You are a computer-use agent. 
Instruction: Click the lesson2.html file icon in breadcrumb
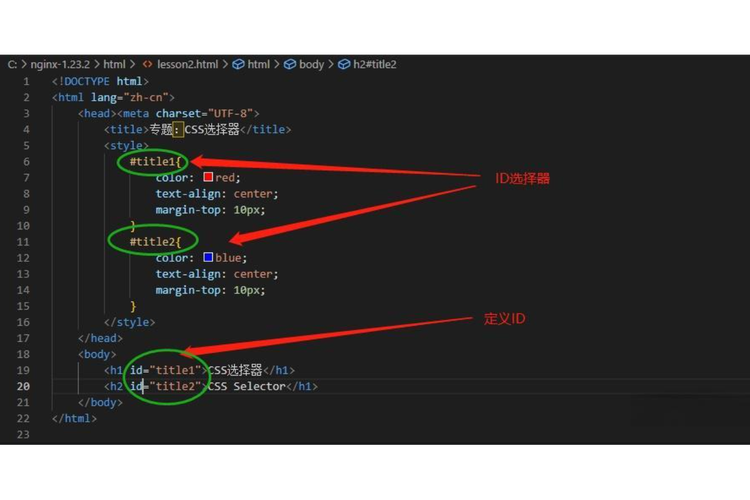pos(147,64)
